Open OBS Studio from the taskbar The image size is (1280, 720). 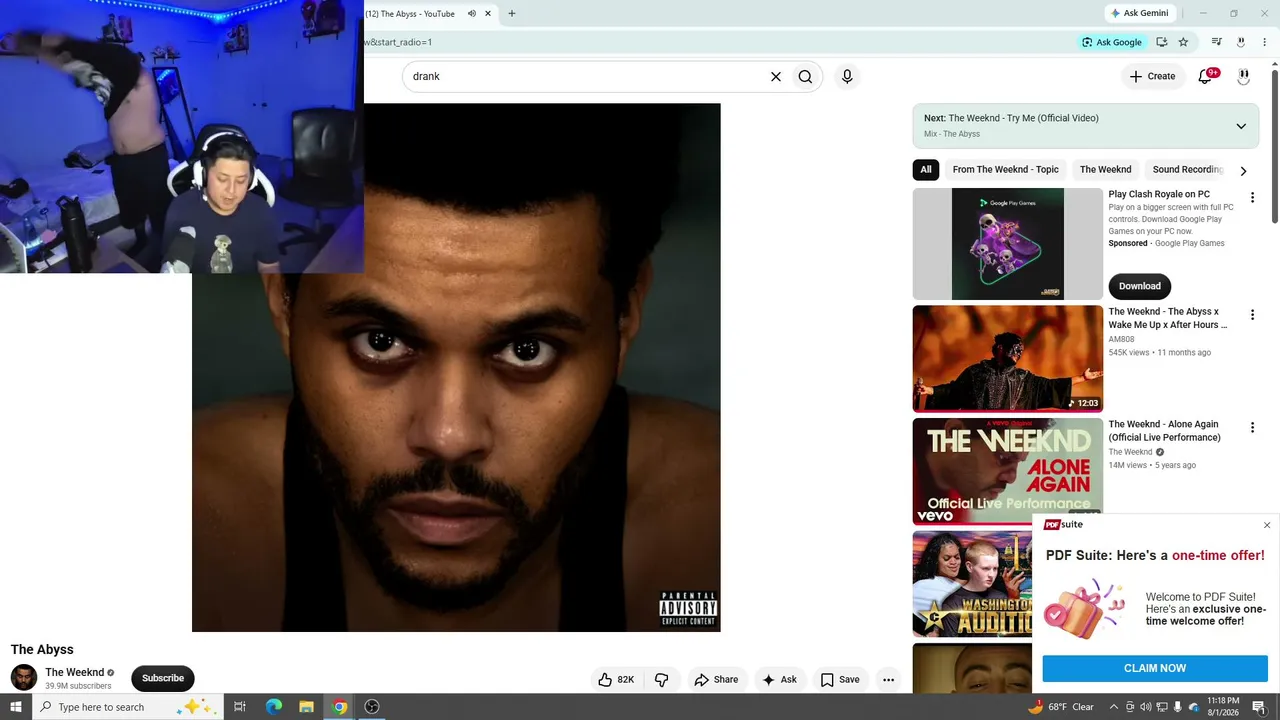(x=372, y=707)
